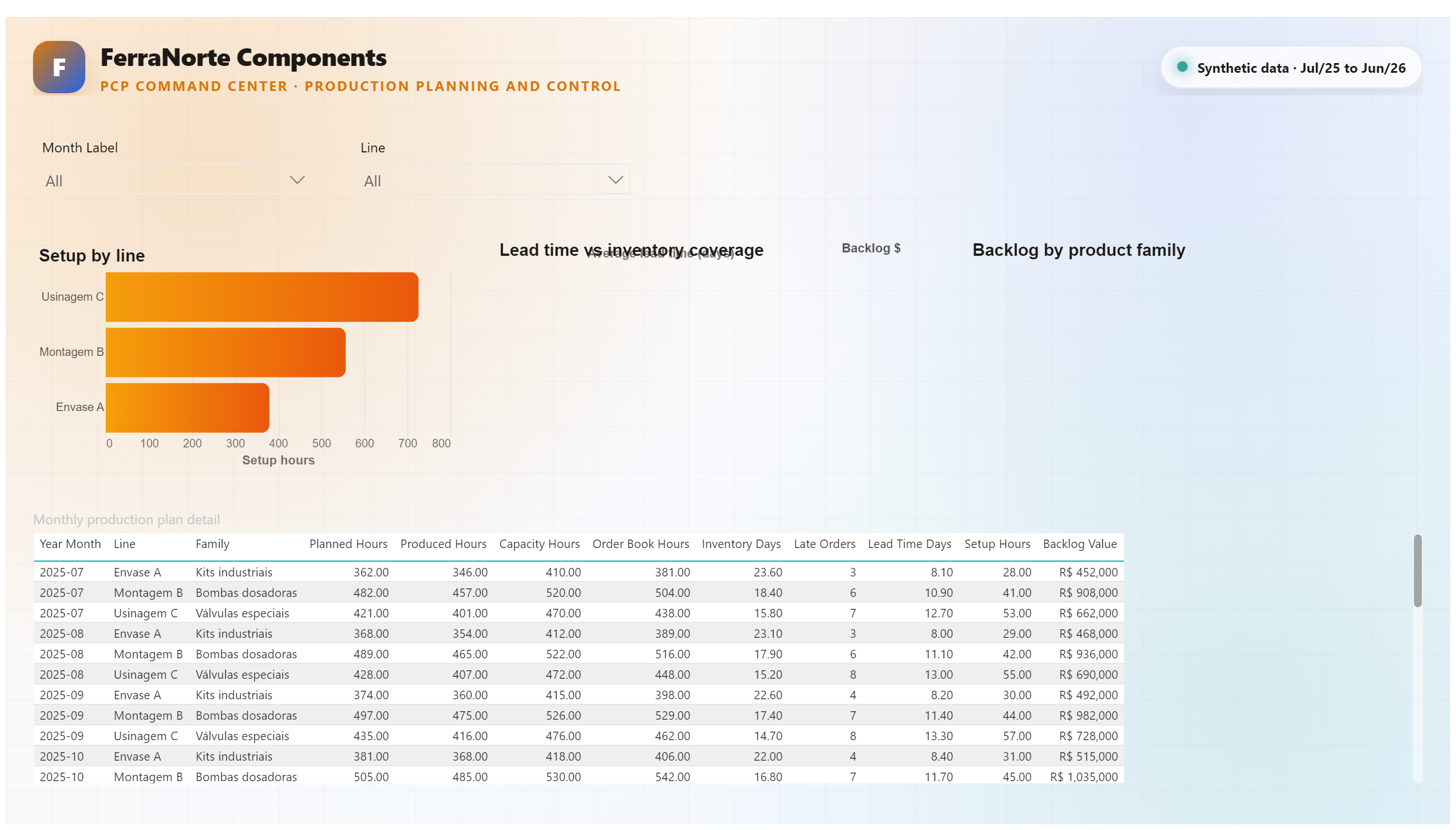Click the Month Label 'All' combo box

coord(175,180)
